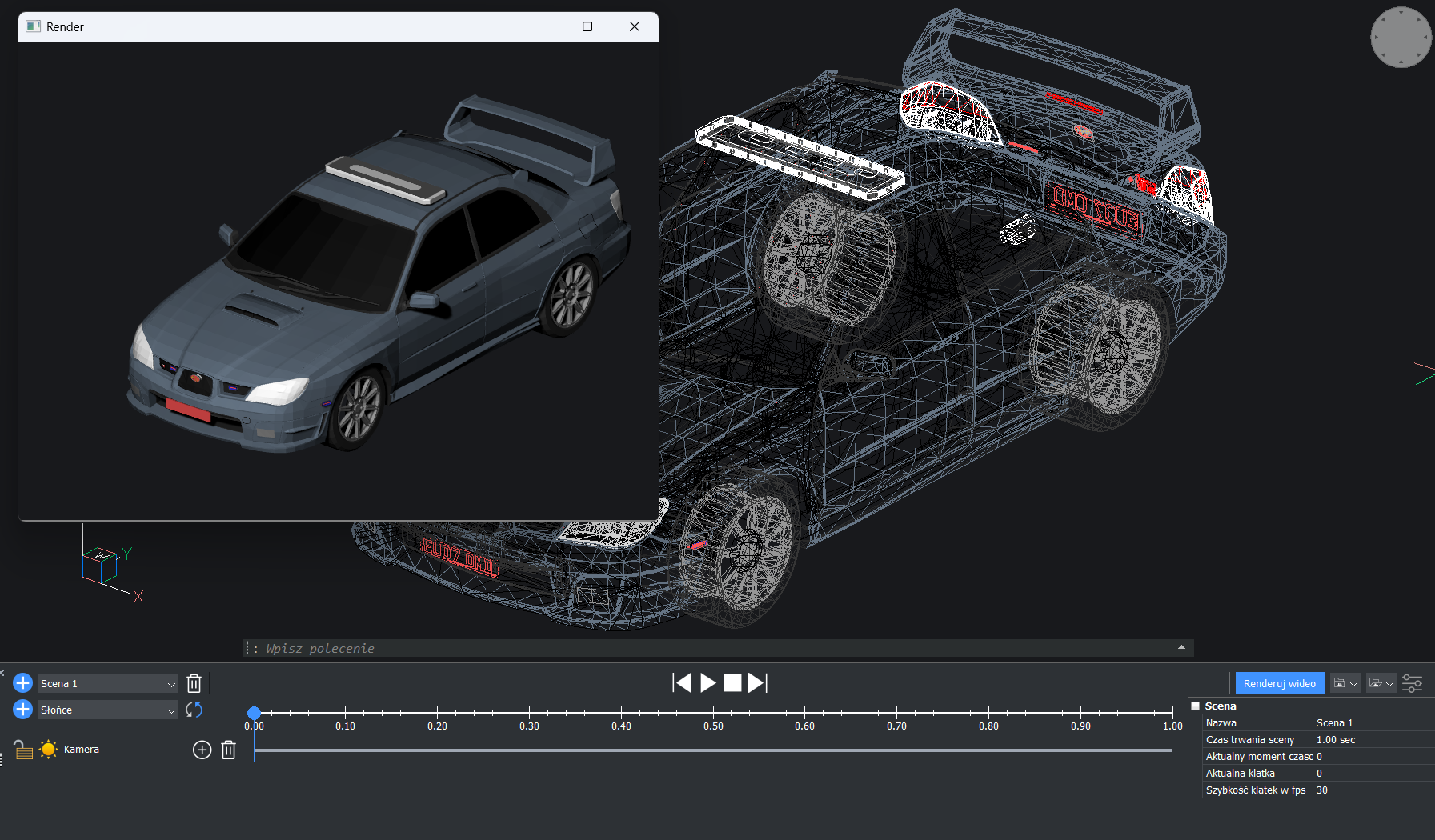
Task: Click the view navigation compass widget
Action: pyautogui.click(x=1401, y=38)
